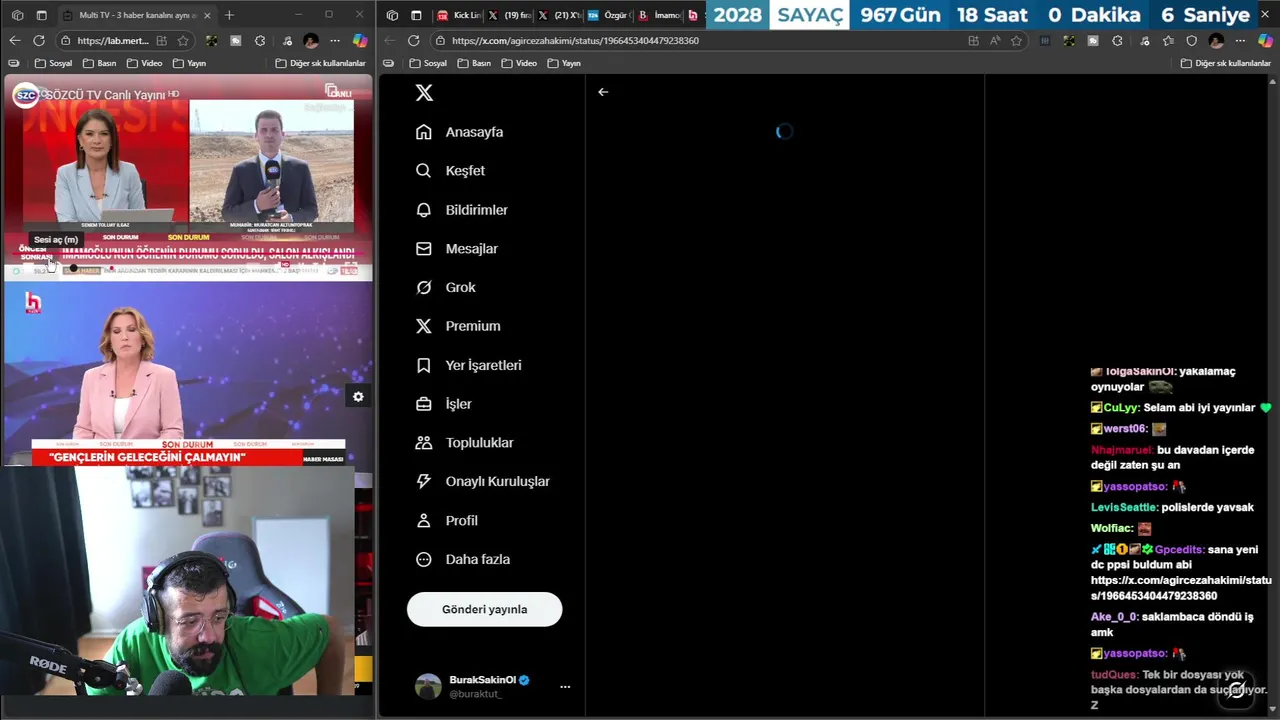
Task: Open Yayın bookmarks folder in right browser
Action: 564,63
